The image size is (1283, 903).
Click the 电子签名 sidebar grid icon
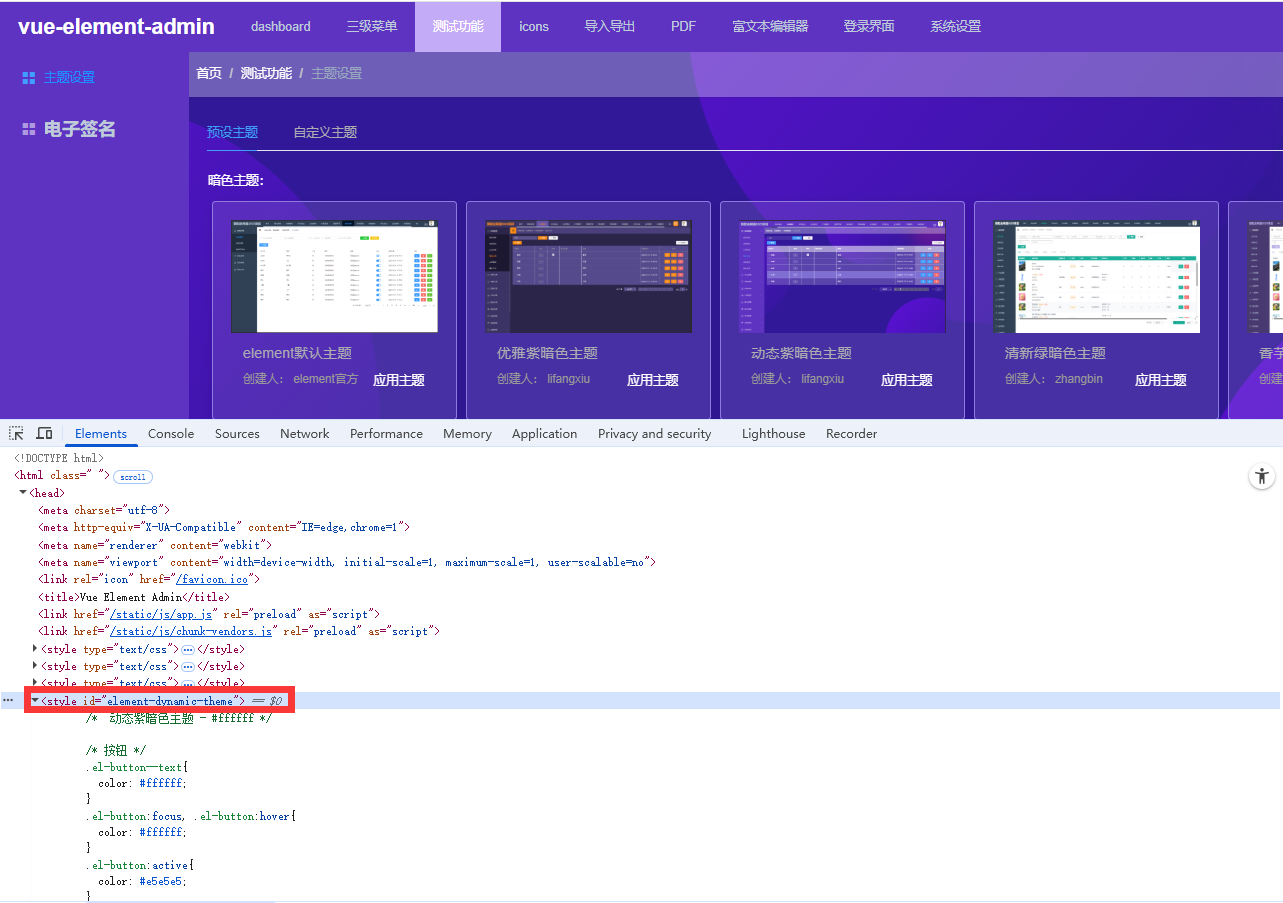(x=27, y=128)
